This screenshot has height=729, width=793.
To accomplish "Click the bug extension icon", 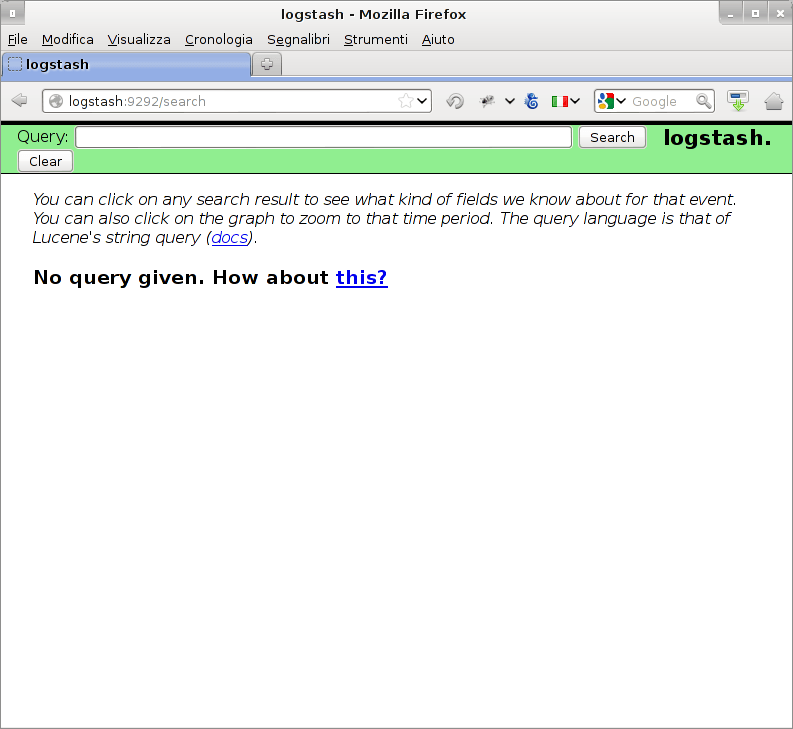I will pos(487,101).
